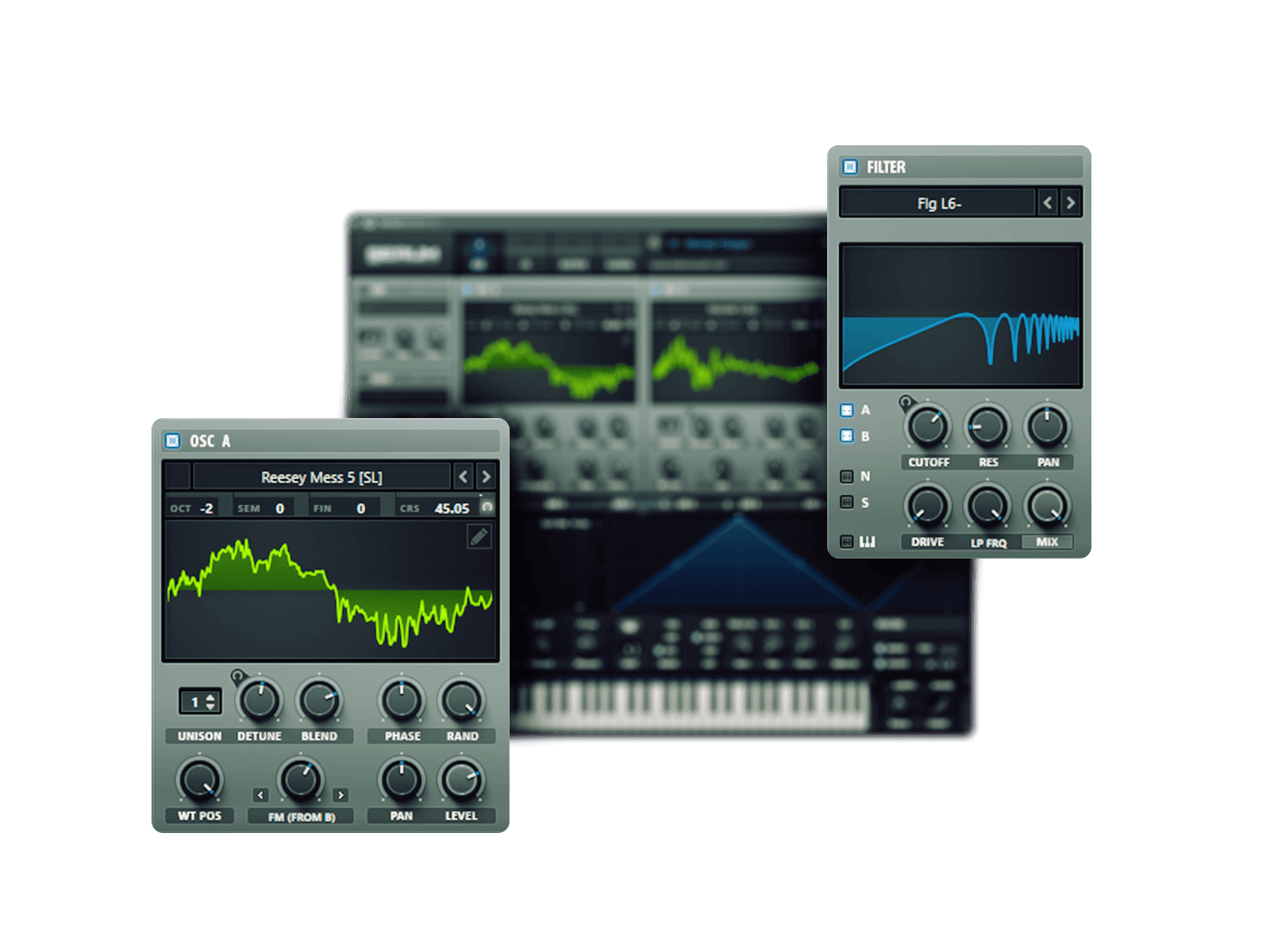Open the Flg L6- filter type menu

938,203
